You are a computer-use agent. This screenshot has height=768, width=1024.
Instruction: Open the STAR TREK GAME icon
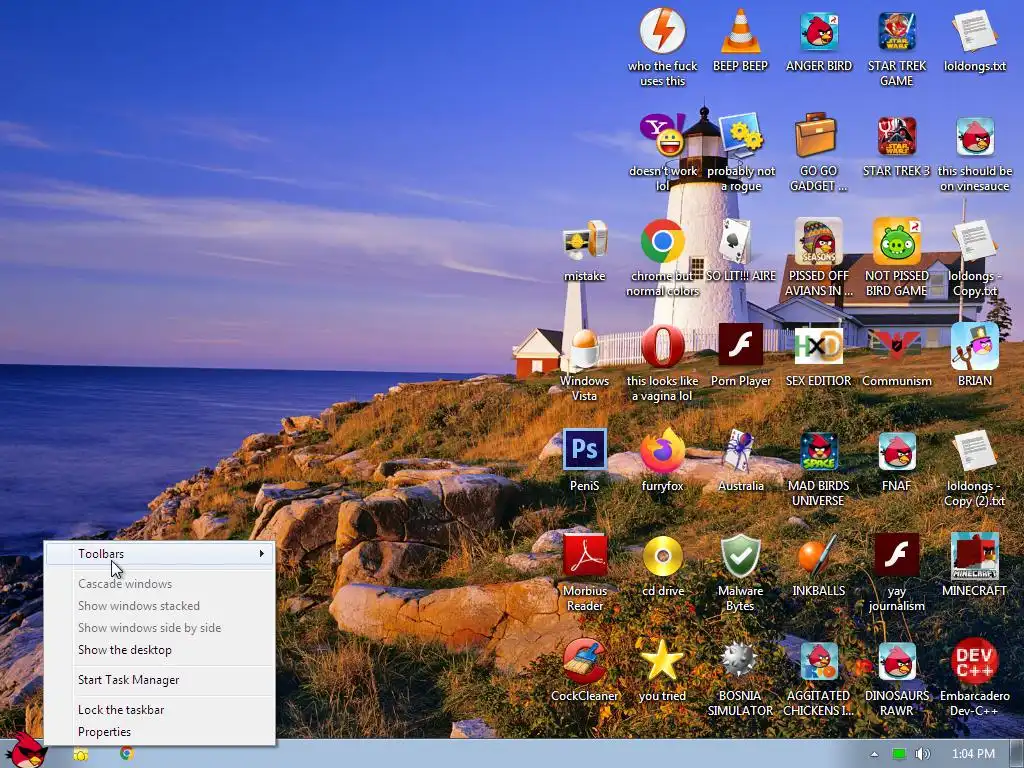pos(897,31)
